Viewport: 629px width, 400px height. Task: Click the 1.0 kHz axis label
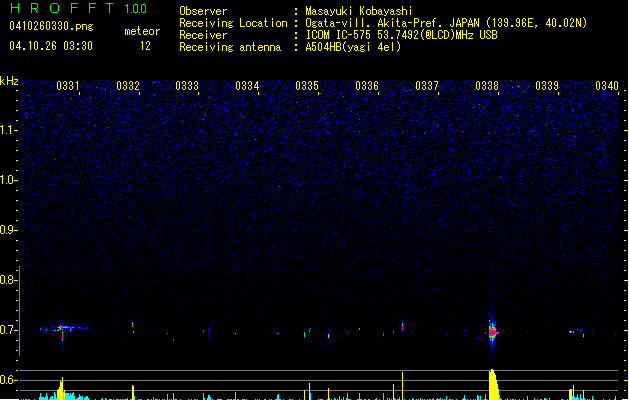point(10,180)
